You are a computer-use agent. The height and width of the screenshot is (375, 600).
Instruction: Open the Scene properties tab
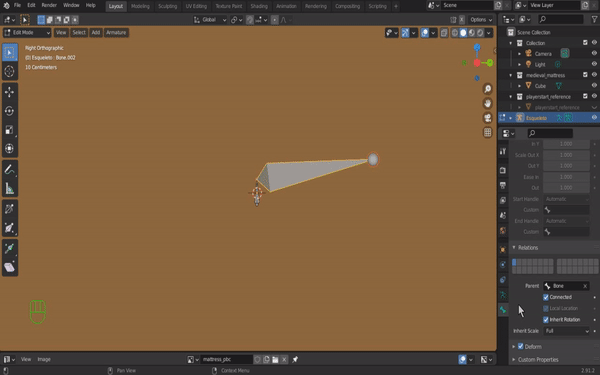click(x=503, y=215)
